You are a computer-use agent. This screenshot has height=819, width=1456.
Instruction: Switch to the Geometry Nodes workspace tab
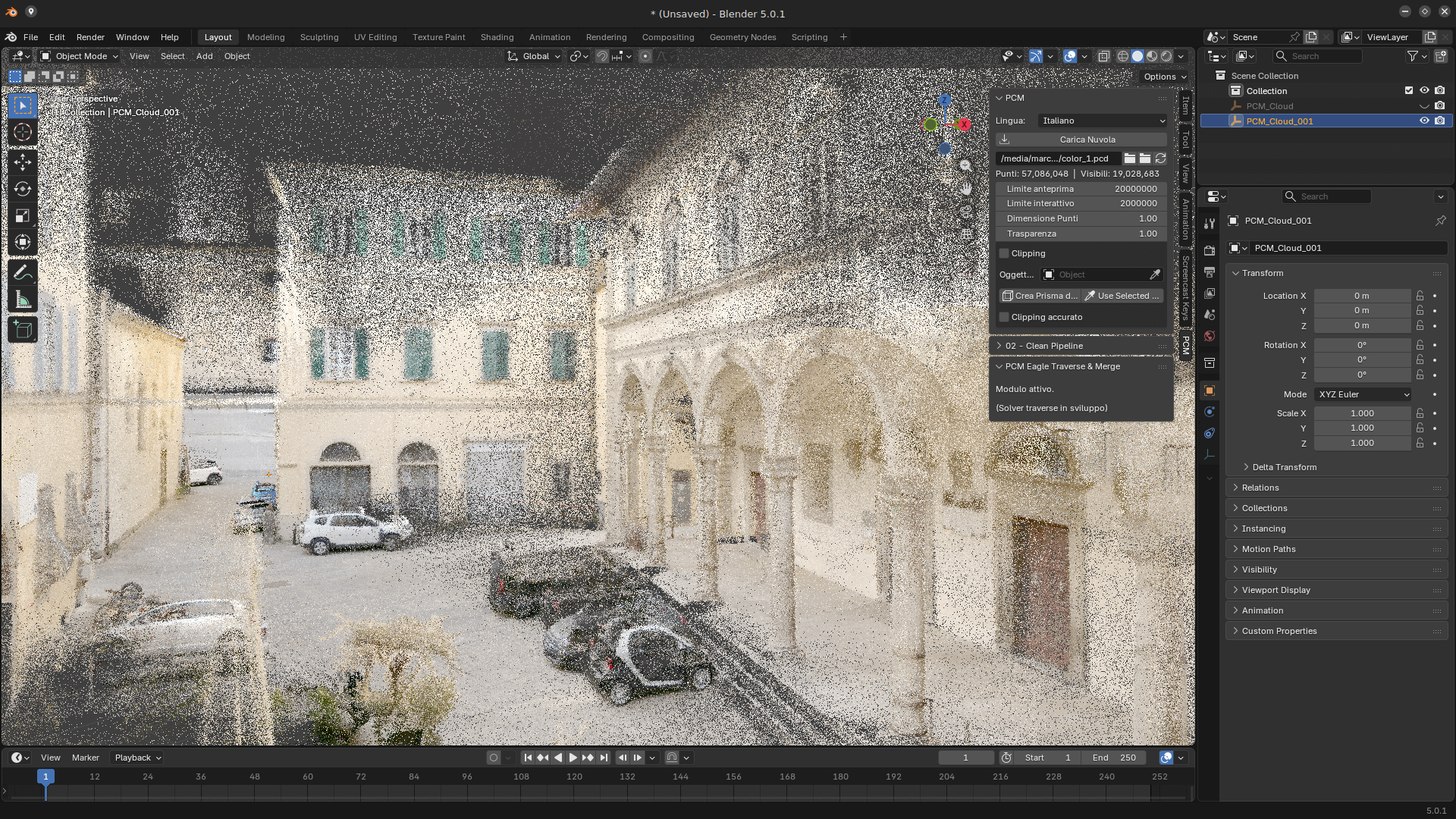tap(742, 37)
